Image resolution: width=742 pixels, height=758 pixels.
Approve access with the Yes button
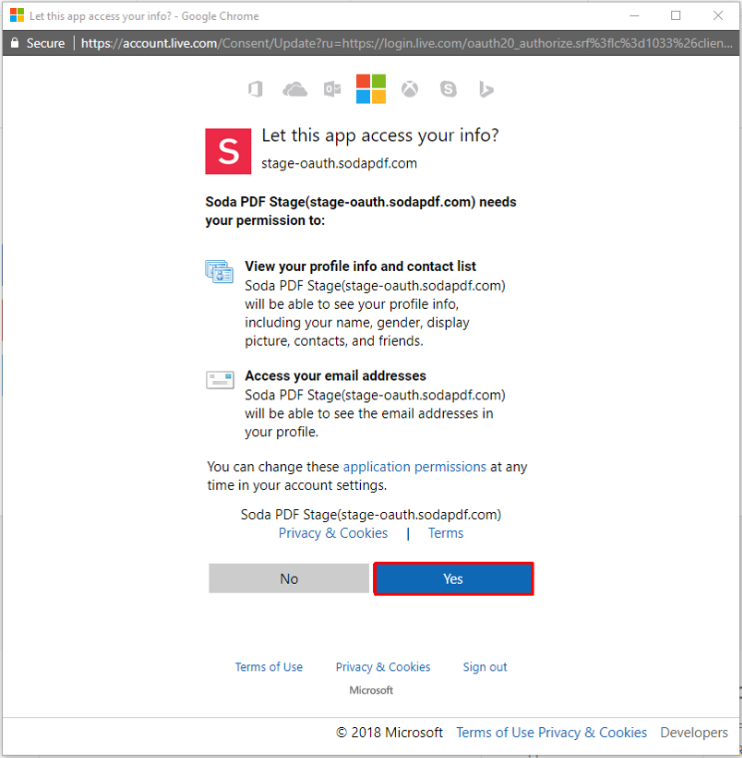click(x=453, y=579)
